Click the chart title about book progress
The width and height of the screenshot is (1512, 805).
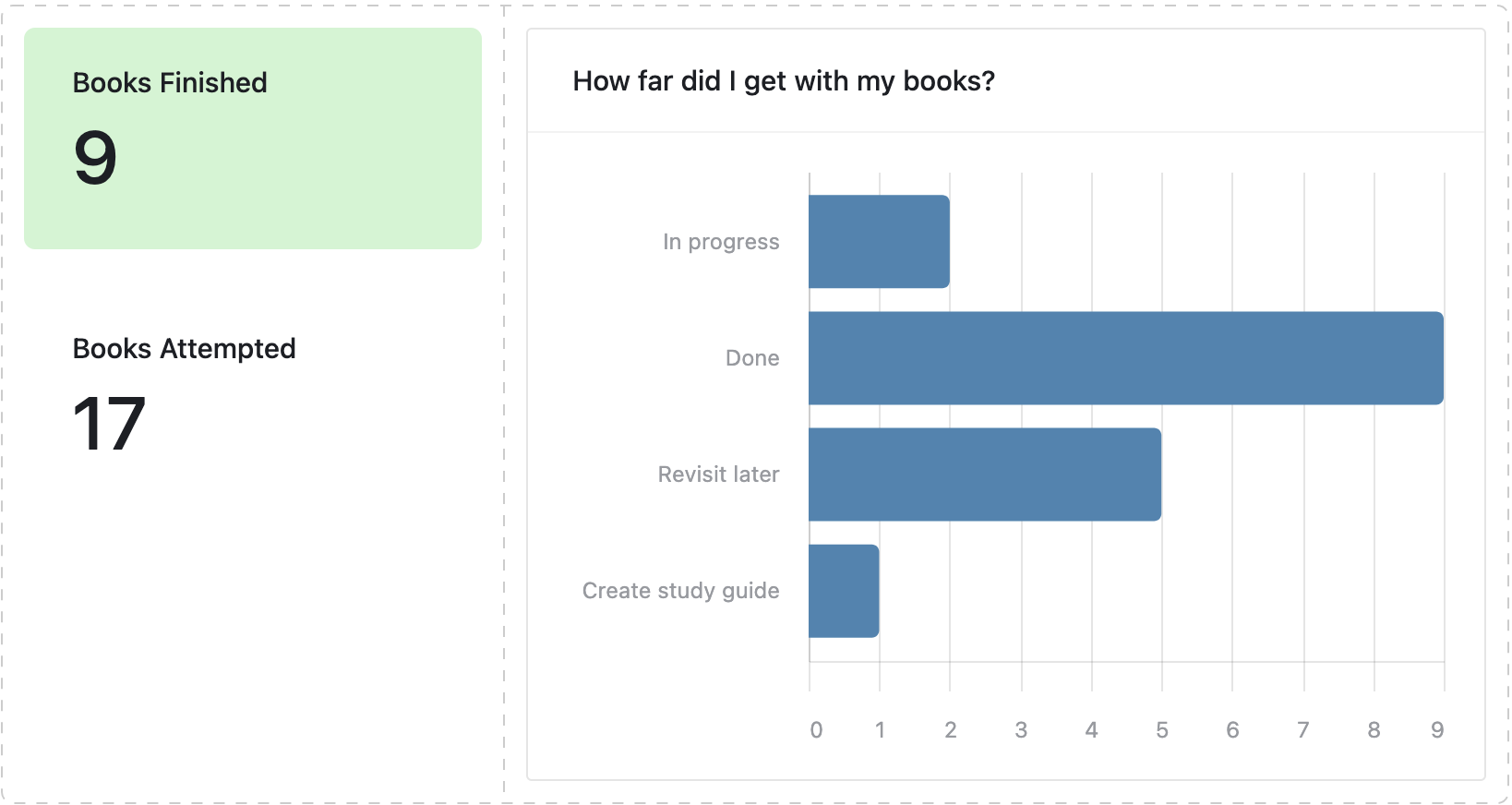coord(784,81)
